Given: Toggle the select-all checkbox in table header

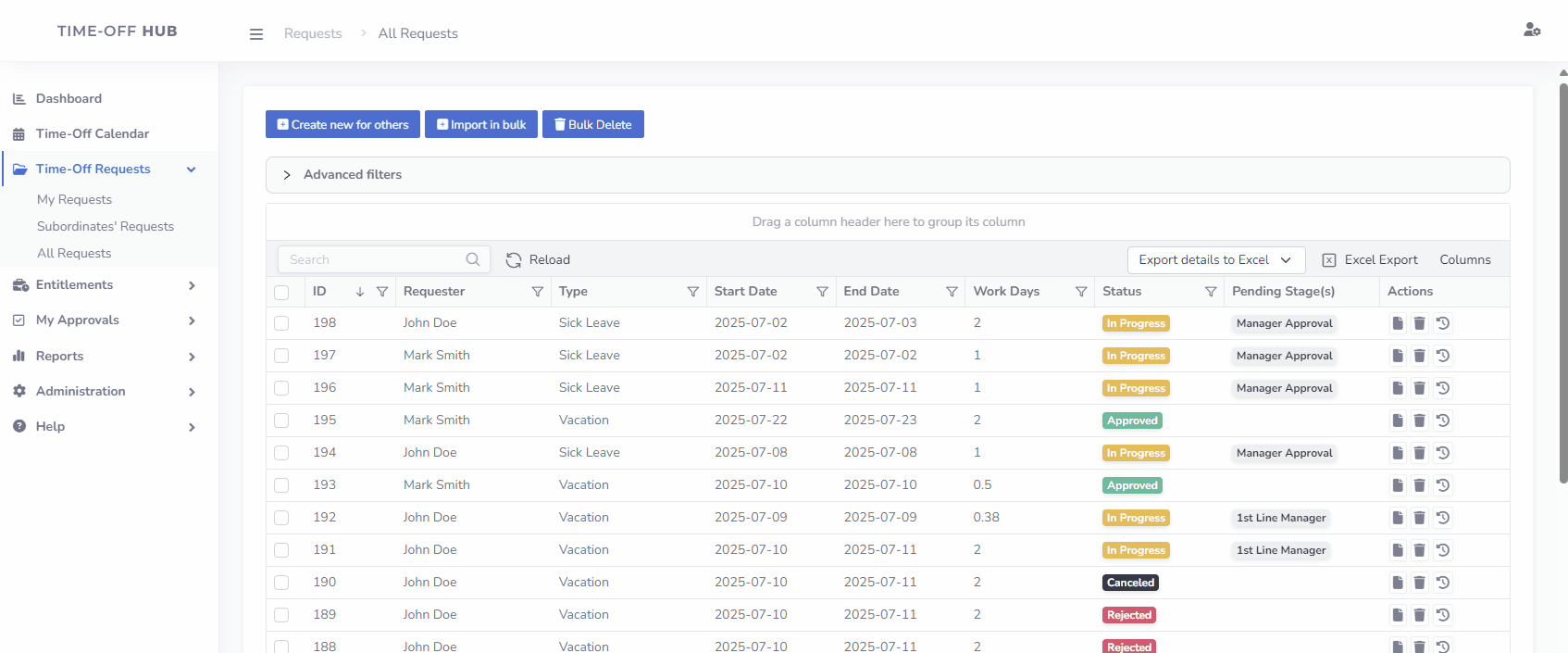Looking at the screenshot, I should click(281, 293).
